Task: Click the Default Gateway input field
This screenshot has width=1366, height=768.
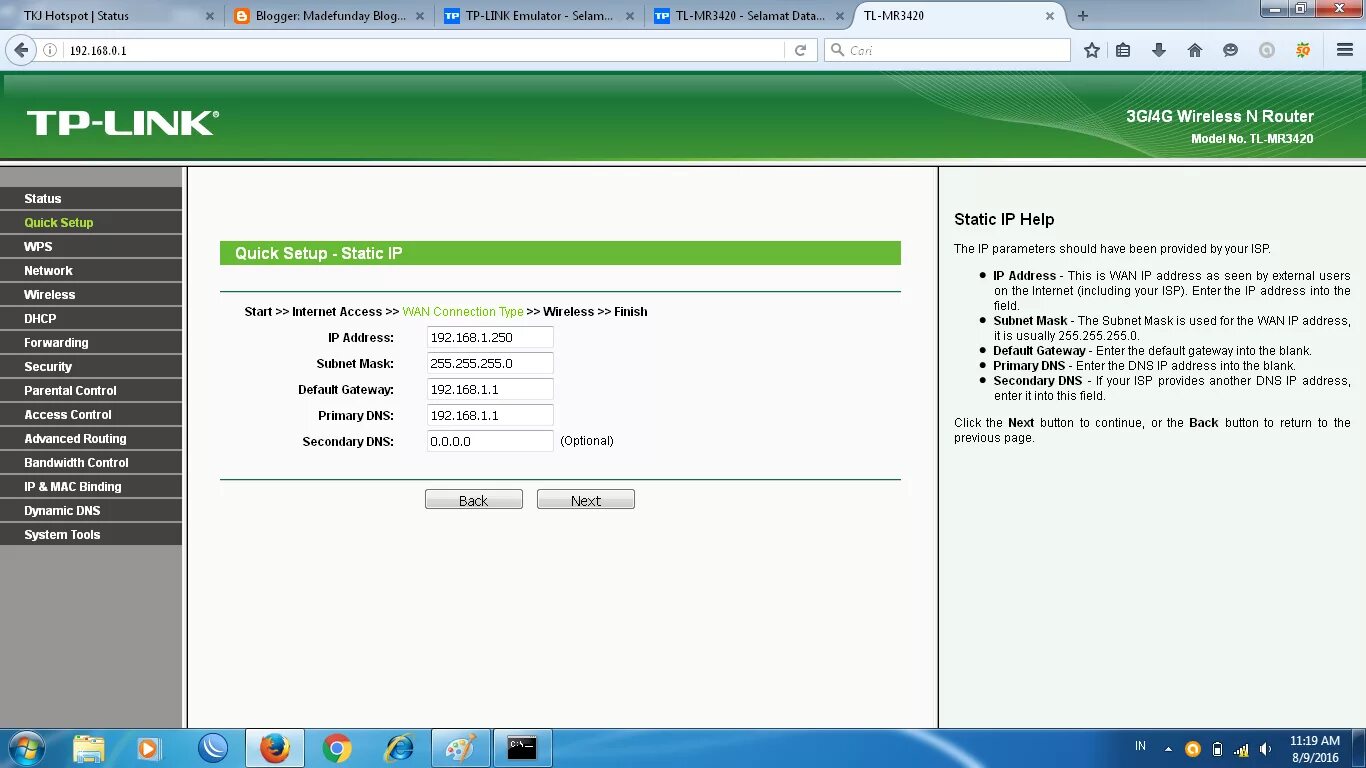Action: pyautogui.click(x=490, y=390)
